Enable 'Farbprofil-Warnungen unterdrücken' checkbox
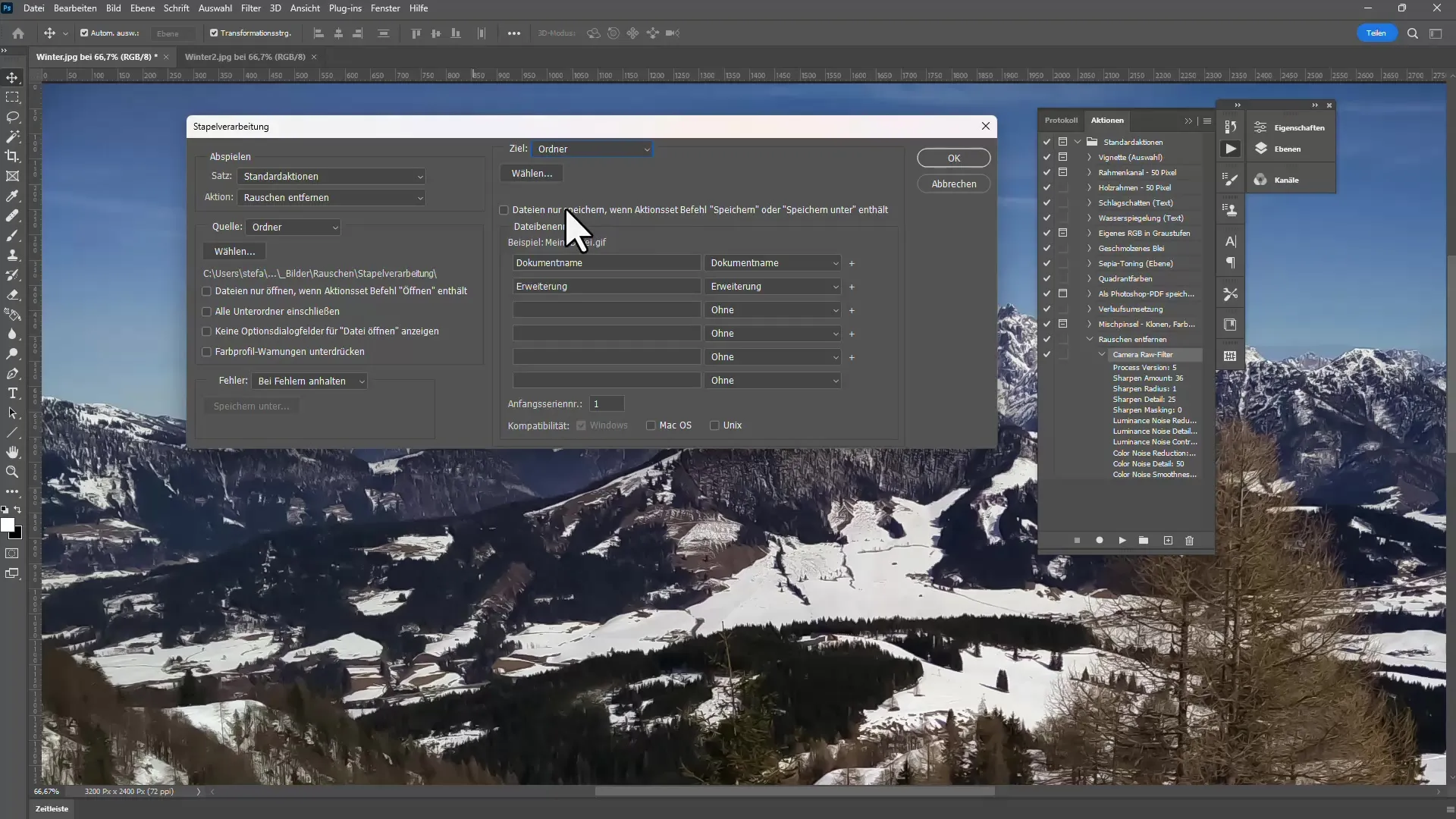This screenshot has height=819, width=1456. click(x=207, y=351)
